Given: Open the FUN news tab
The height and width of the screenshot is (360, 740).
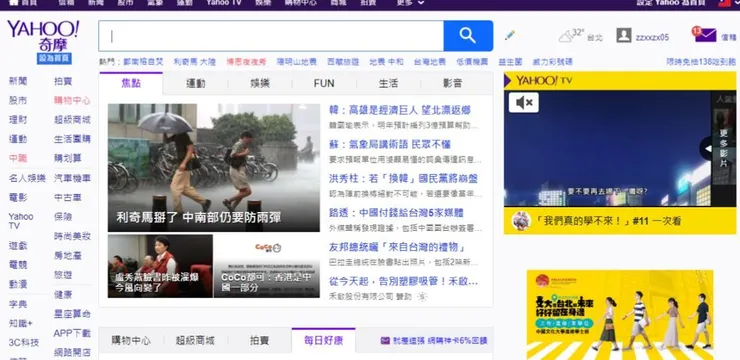Looking at the screenshot, I should click(x=324, y=84).
